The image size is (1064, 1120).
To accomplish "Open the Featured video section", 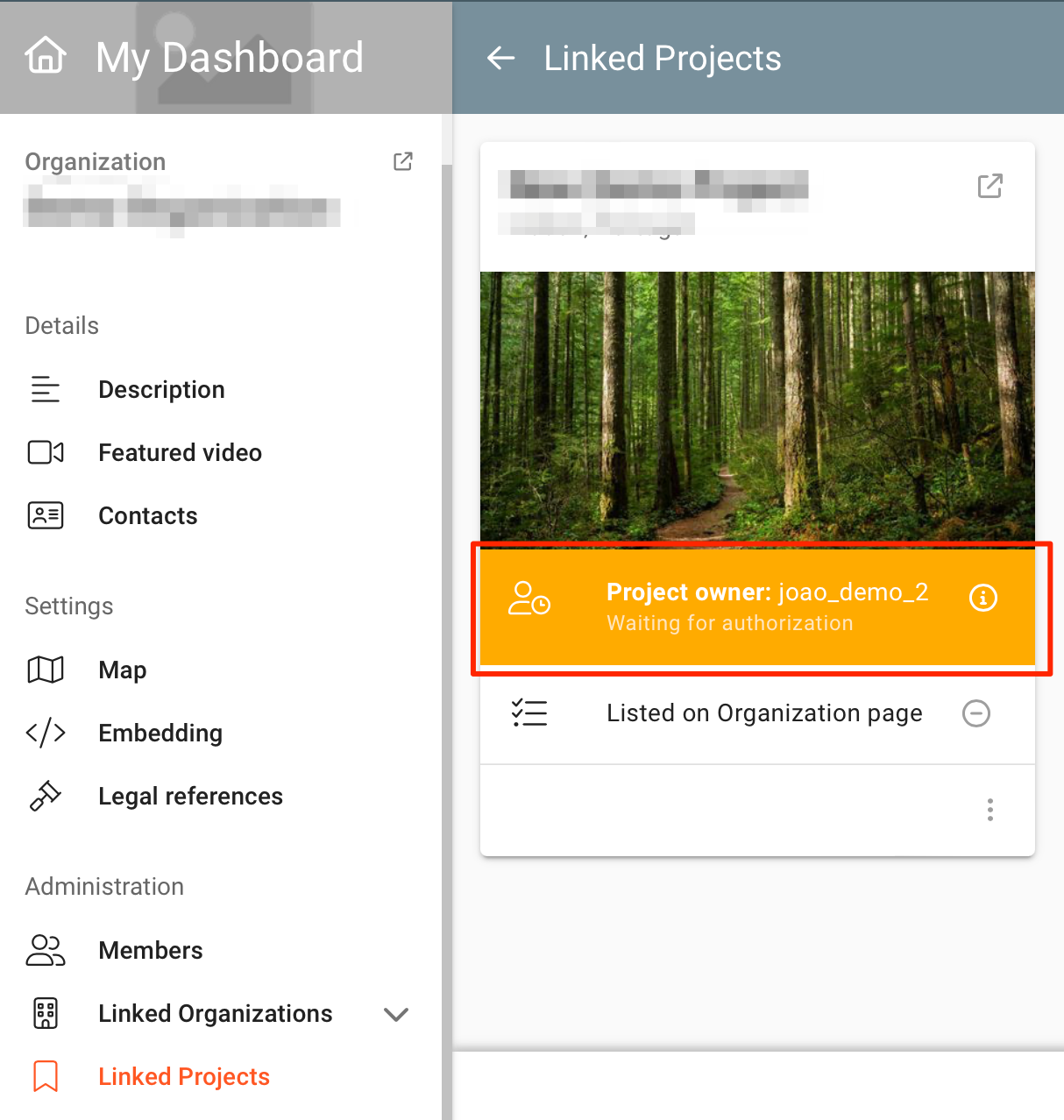I will tap(180, 453).
